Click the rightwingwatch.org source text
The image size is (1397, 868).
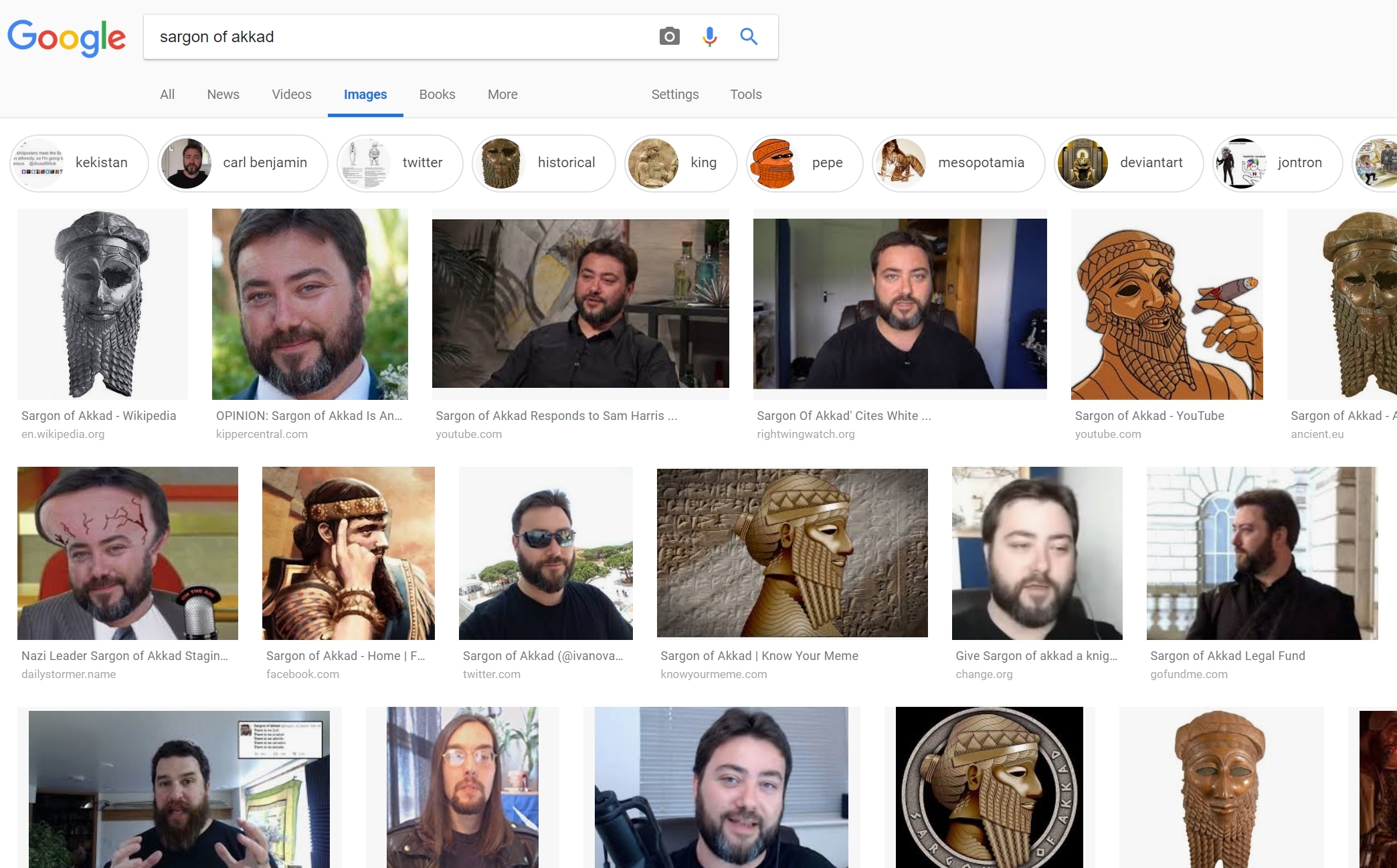[x=806, y=434]
